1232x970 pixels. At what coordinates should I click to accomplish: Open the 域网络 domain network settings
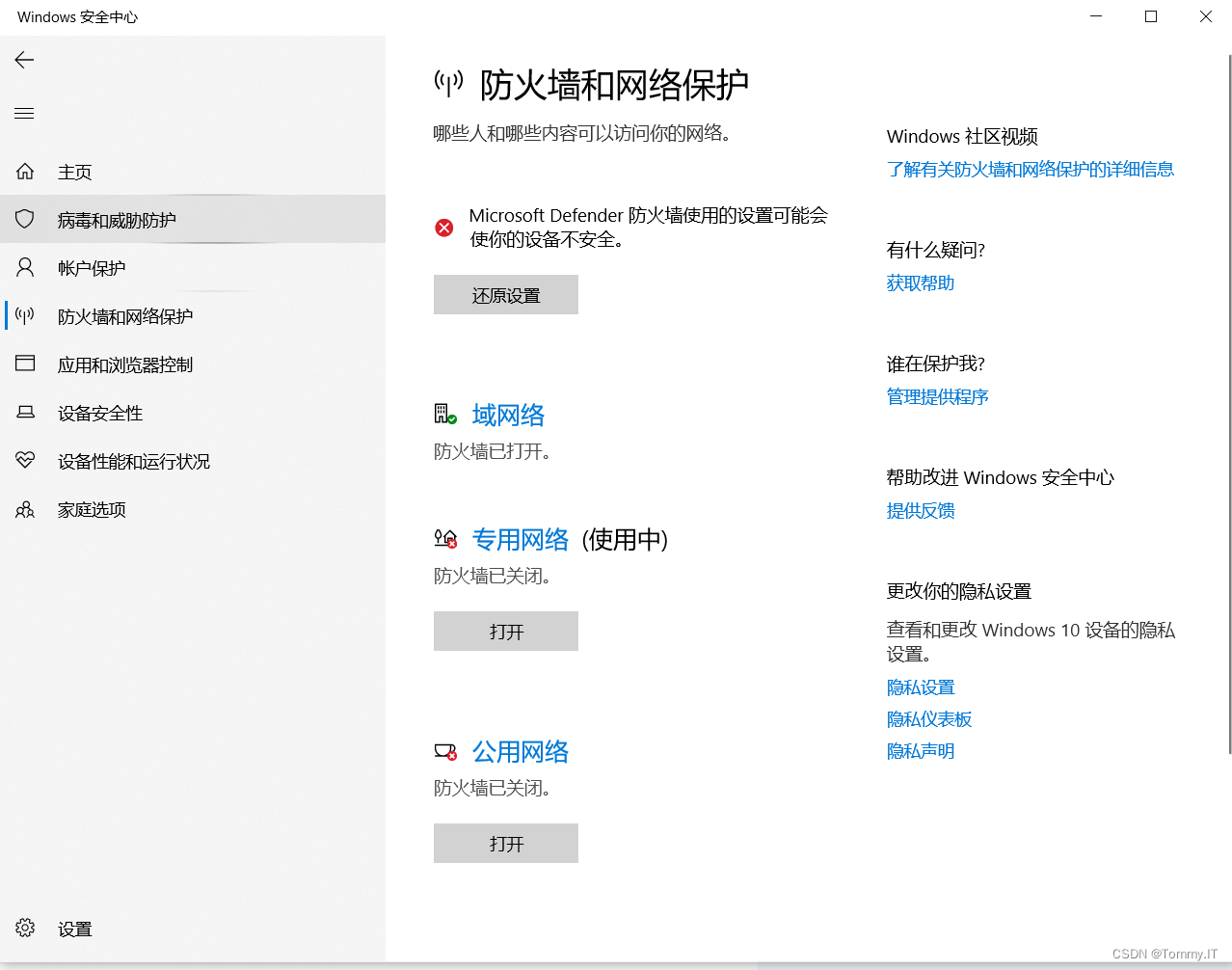click(x=508, y=415)
